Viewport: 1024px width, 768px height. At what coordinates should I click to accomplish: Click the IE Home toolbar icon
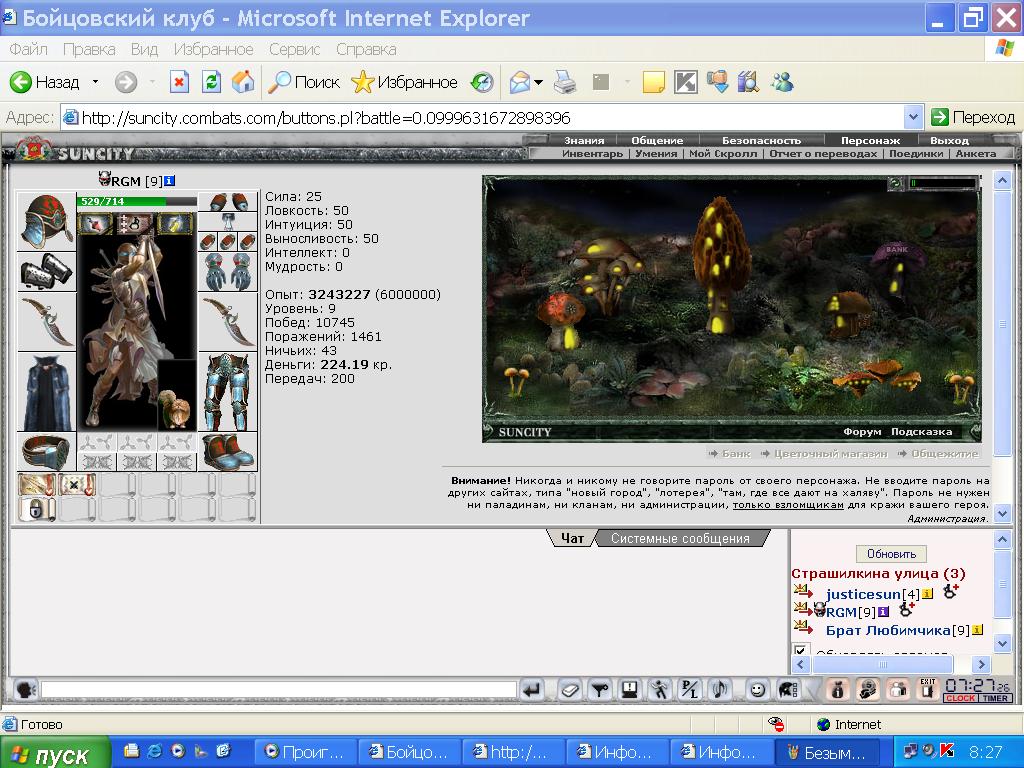(x=242, y=82)
